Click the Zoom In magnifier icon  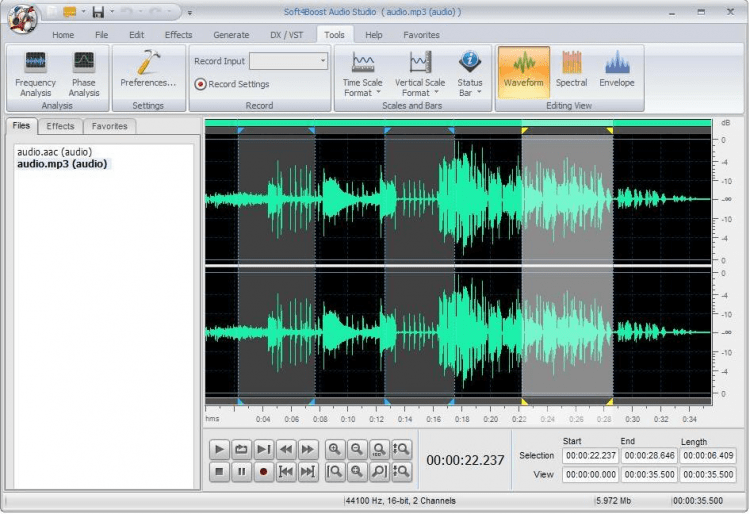pyautogui.click(x=335, y=450)
